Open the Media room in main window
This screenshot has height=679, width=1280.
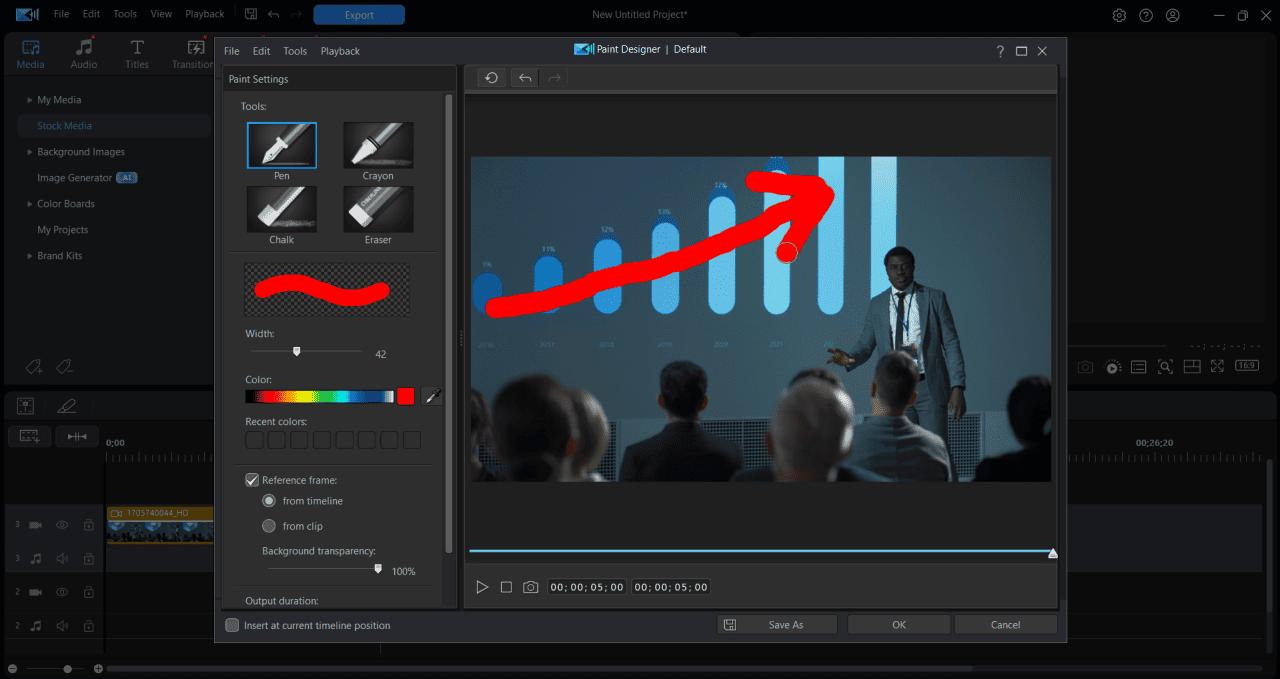point(31,54)
